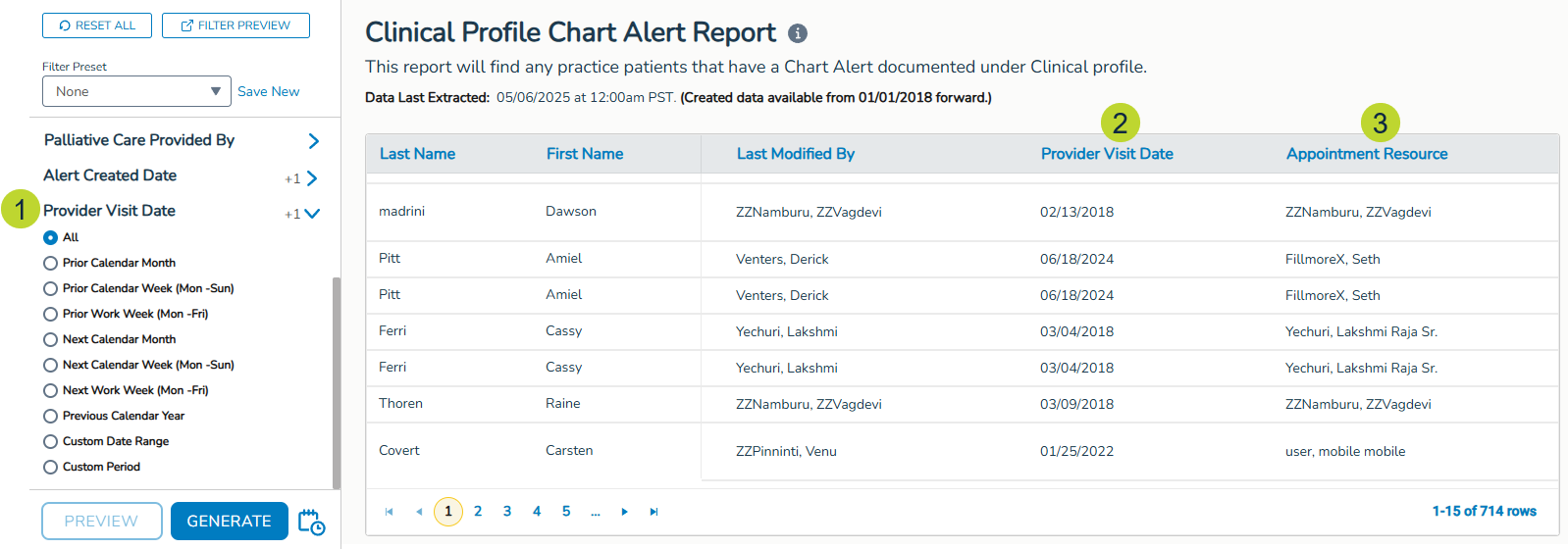
Task: Click the Generate button
Action: tap(229, 522)
